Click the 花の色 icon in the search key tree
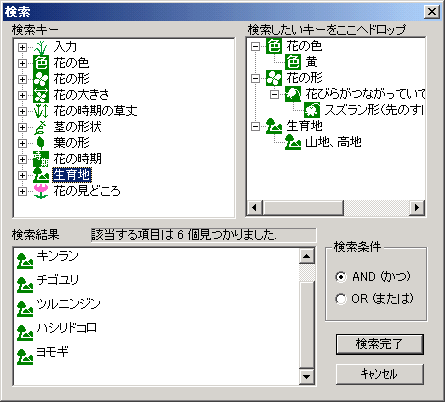This screenshot has height=402, width=445. coord(41,63)
